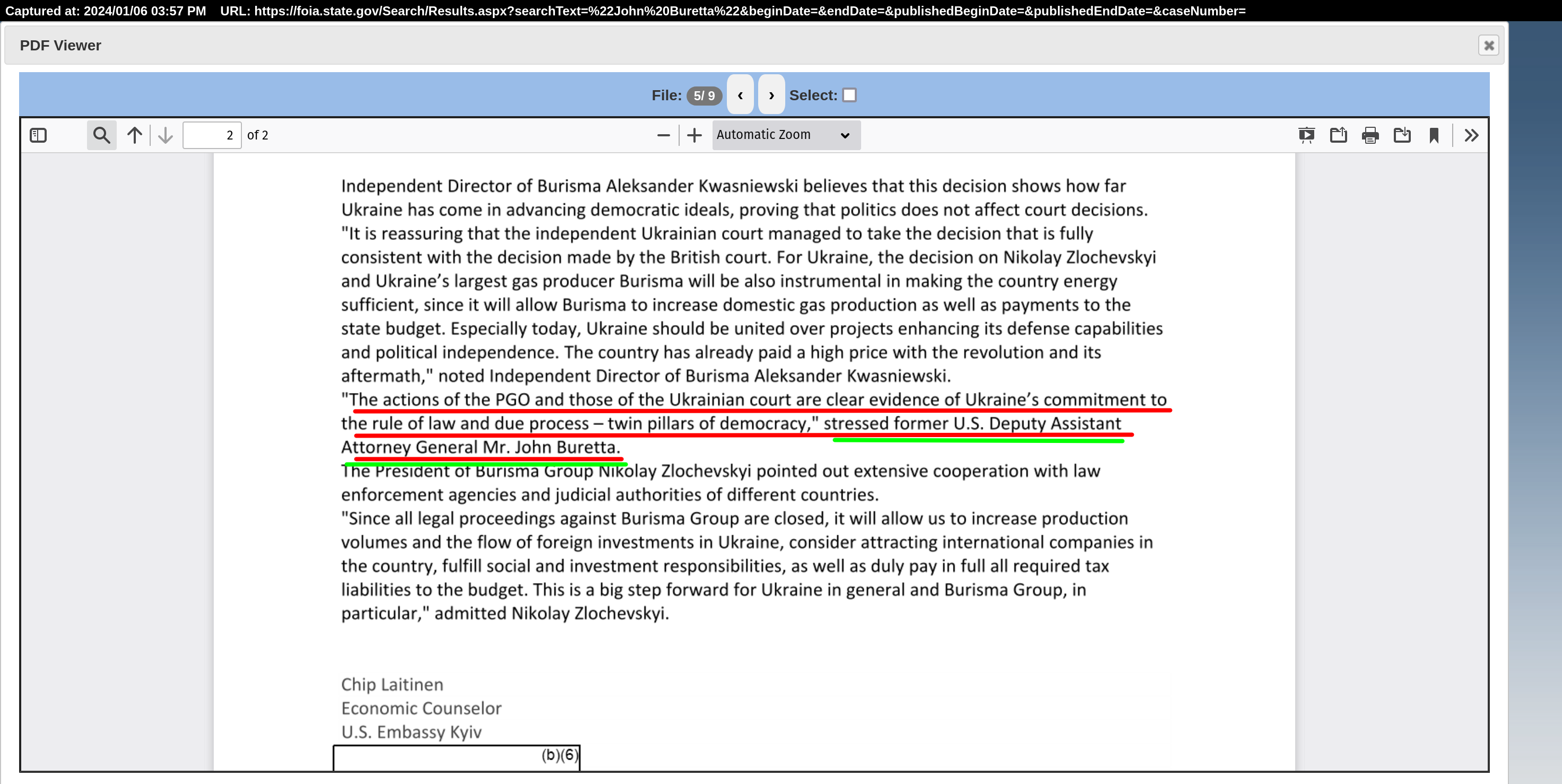The image size is (1562, 784).
Task: Go to next page with down arrow
Action: pyautogui.click(x=166, y=135)
